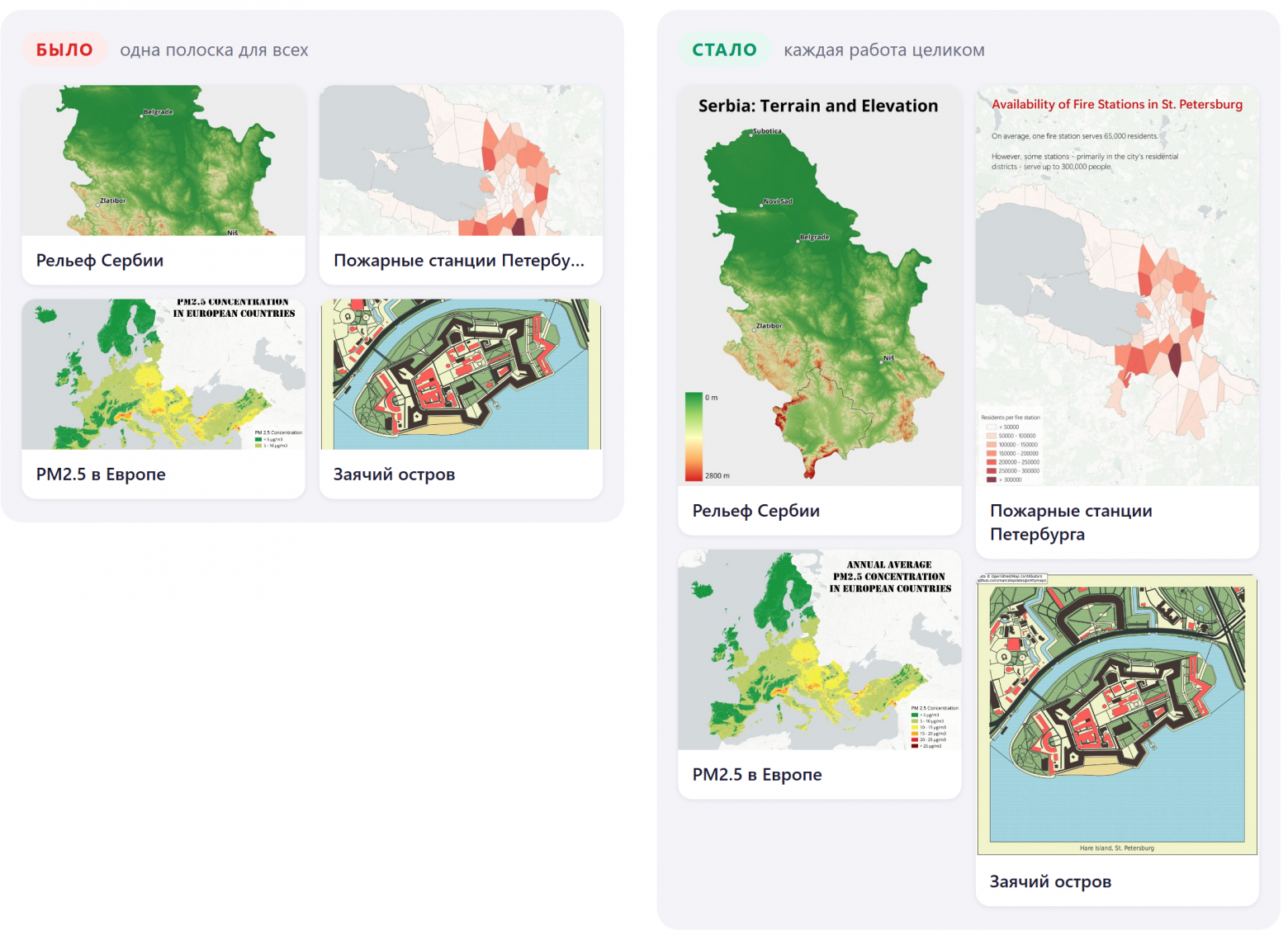Open the cropped Serbia relief map in БЫЛО panel
1288x935 pixels.
coord(163,161)
